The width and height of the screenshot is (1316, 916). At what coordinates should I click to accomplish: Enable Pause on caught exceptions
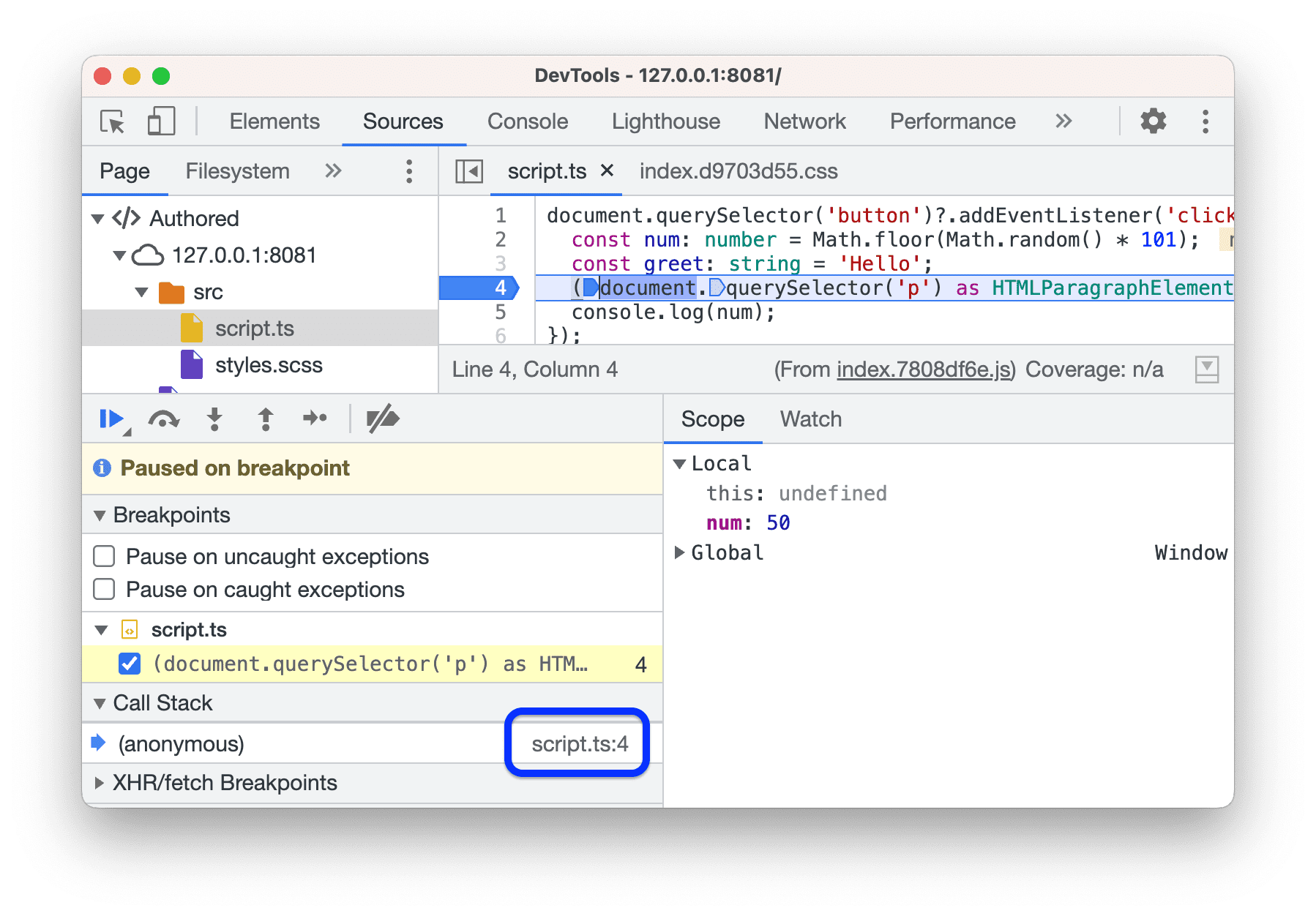point(104,589)
